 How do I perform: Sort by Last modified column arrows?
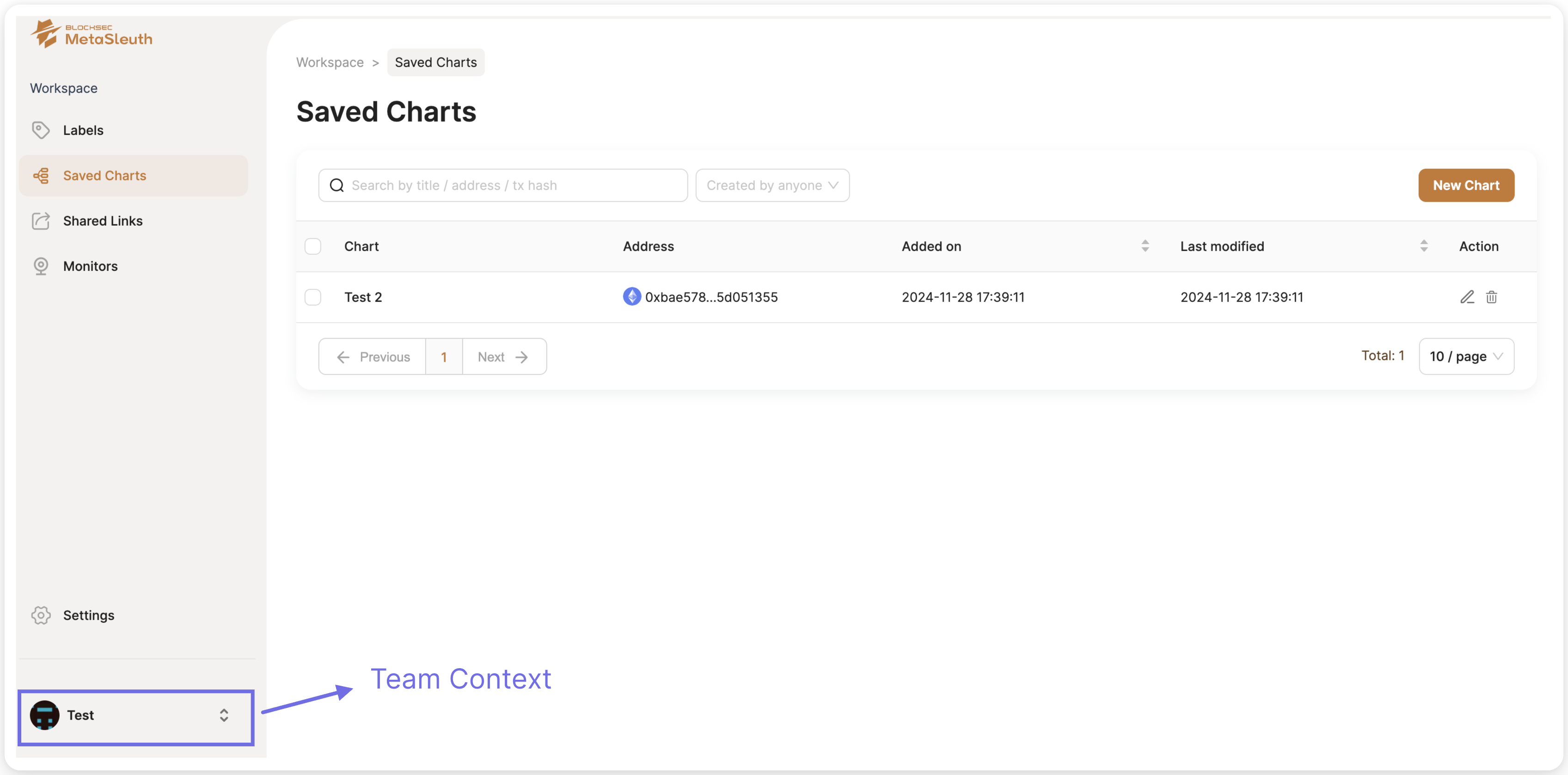(x=1424, y=246)
